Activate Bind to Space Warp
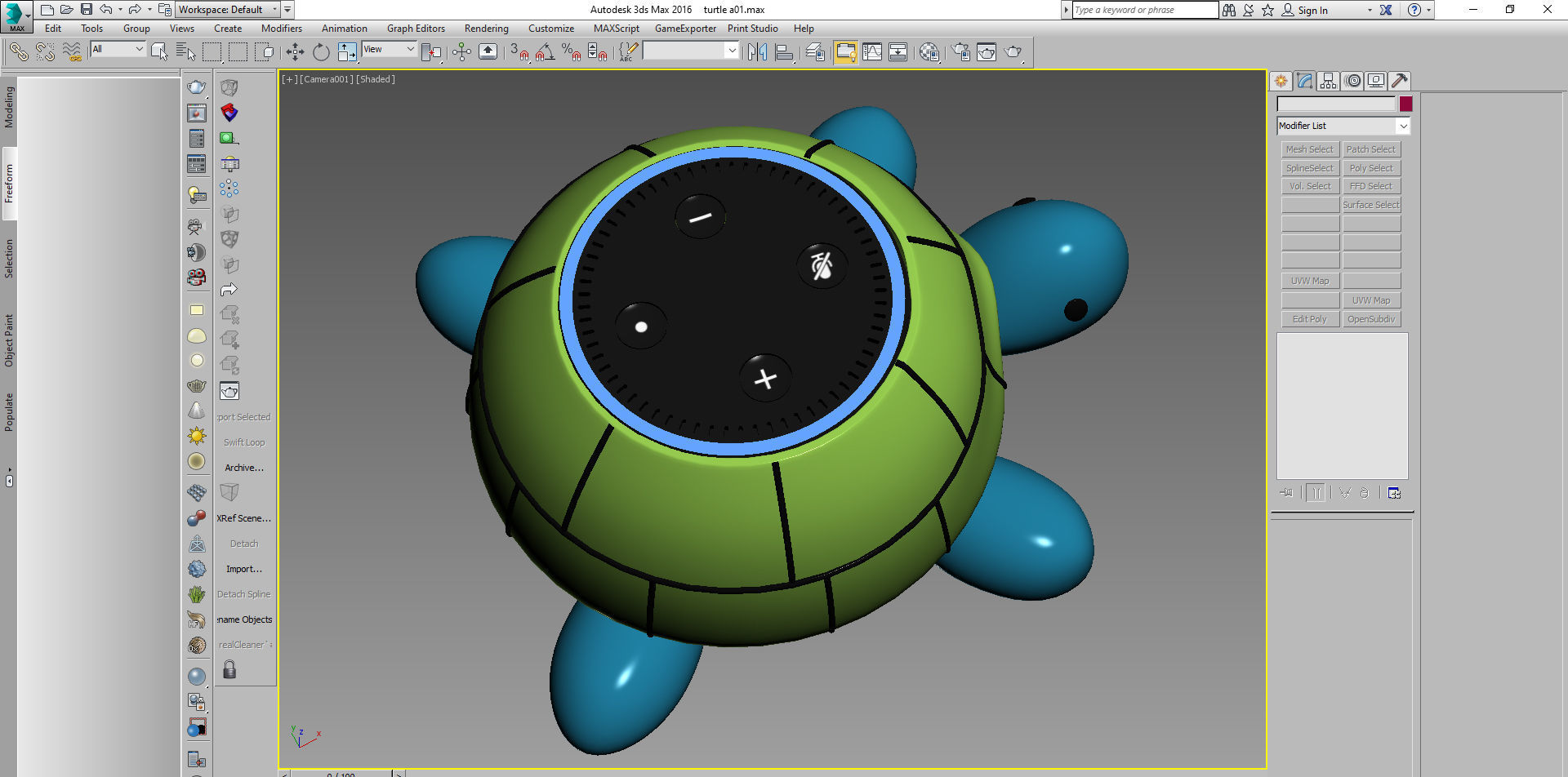 [x=73, y=52]
